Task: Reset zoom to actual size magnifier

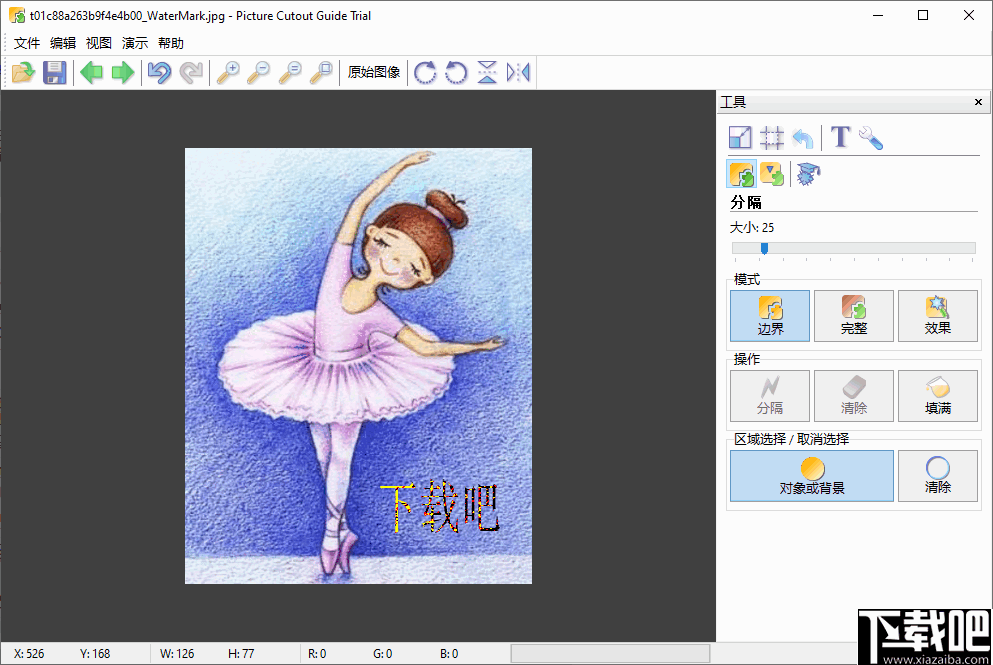Action: coord(290,72)
